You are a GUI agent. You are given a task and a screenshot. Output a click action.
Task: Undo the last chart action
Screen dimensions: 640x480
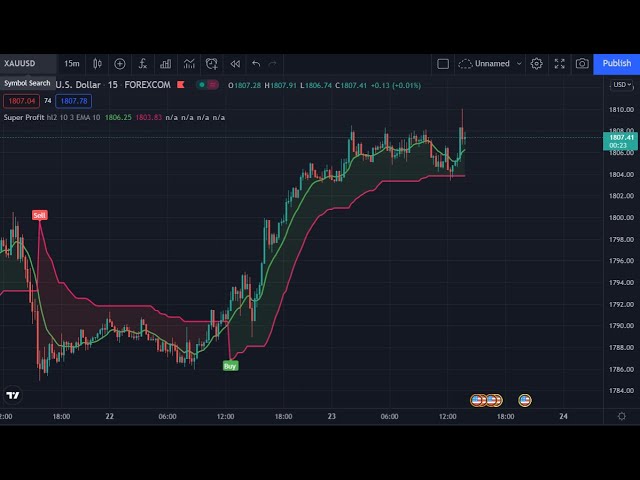point(256,63)
